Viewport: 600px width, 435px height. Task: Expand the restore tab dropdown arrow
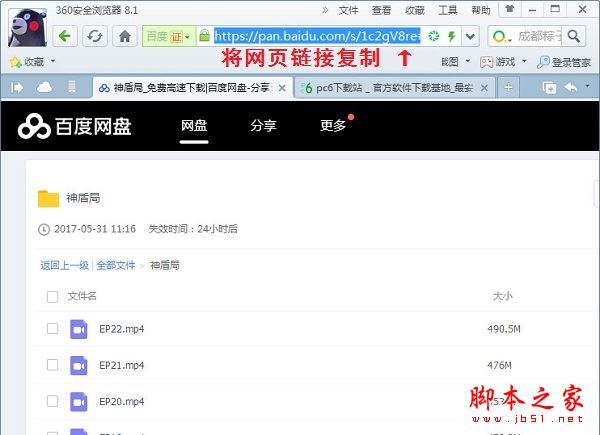click(x=587, y=86)
